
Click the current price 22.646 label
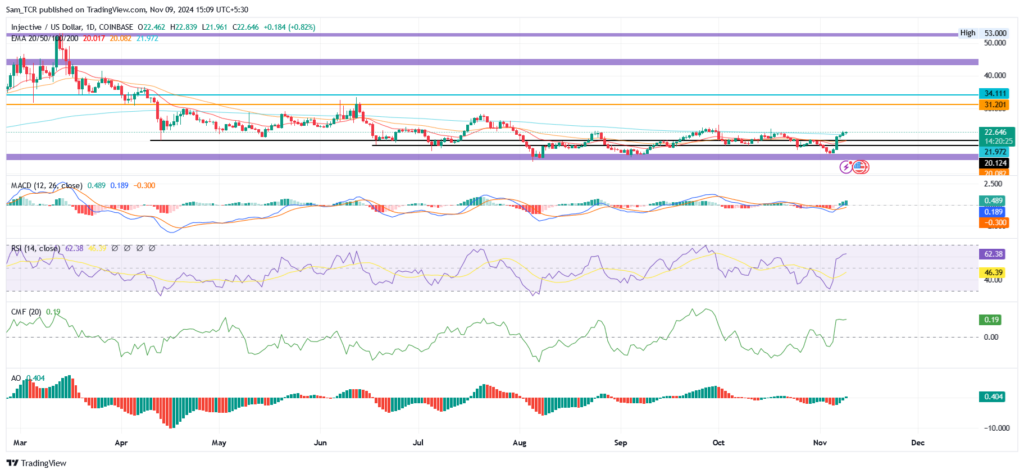click(x=994, y=131)
